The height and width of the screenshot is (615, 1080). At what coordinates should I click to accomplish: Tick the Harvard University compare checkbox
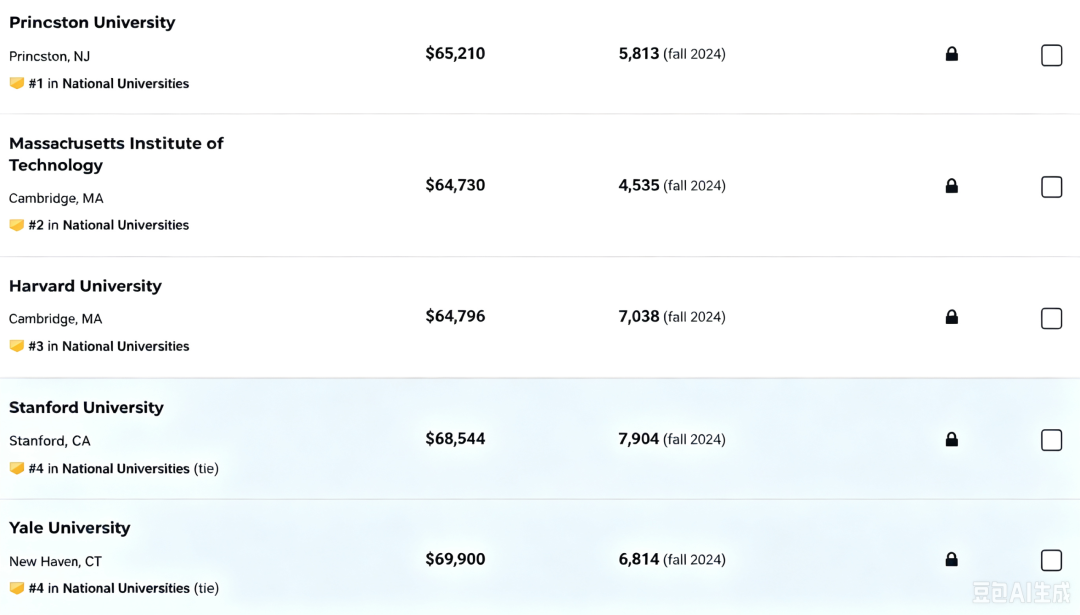[x=1051, y=318]
